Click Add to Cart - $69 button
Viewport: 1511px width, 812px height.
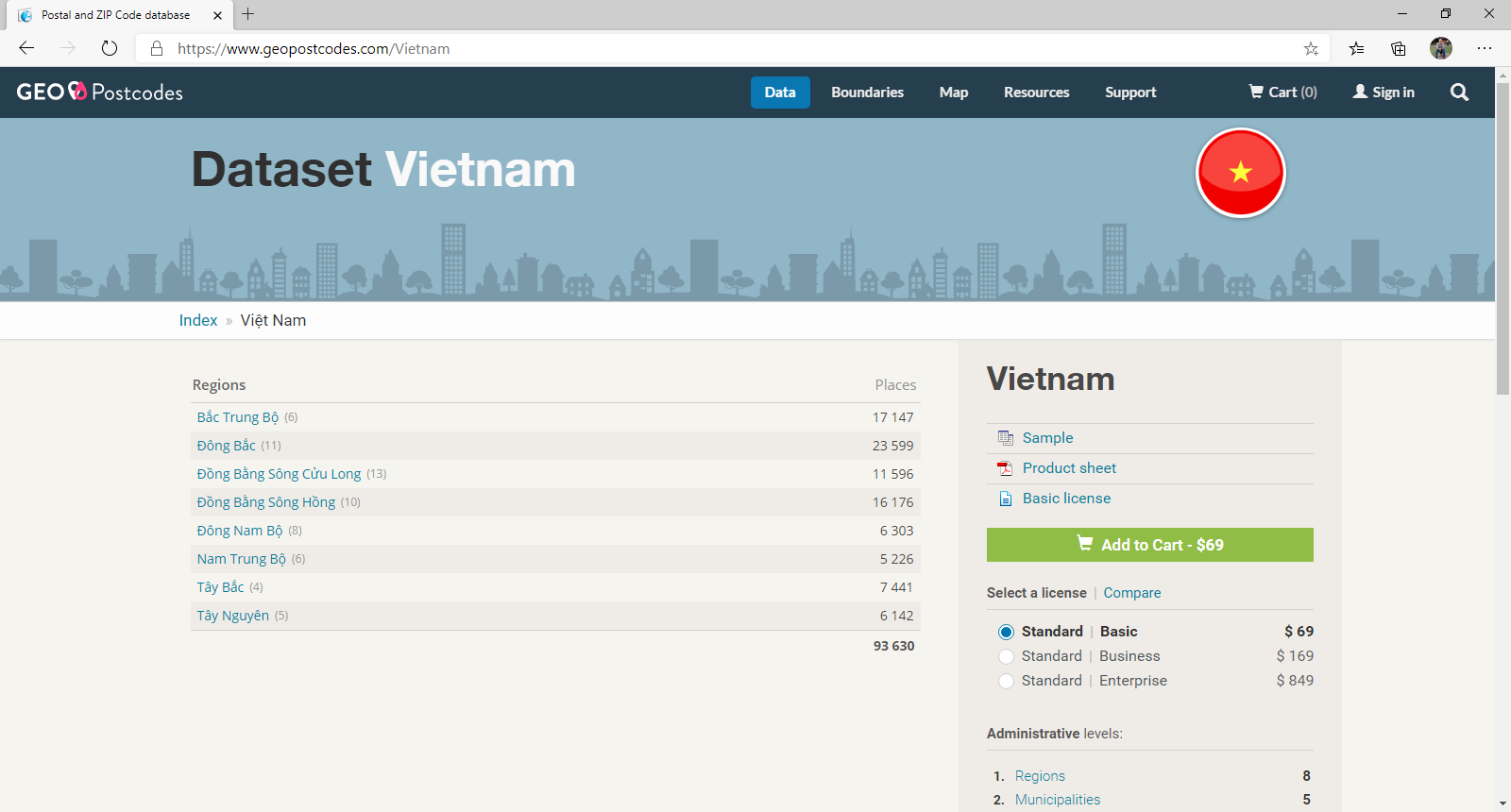point(1150,545)
